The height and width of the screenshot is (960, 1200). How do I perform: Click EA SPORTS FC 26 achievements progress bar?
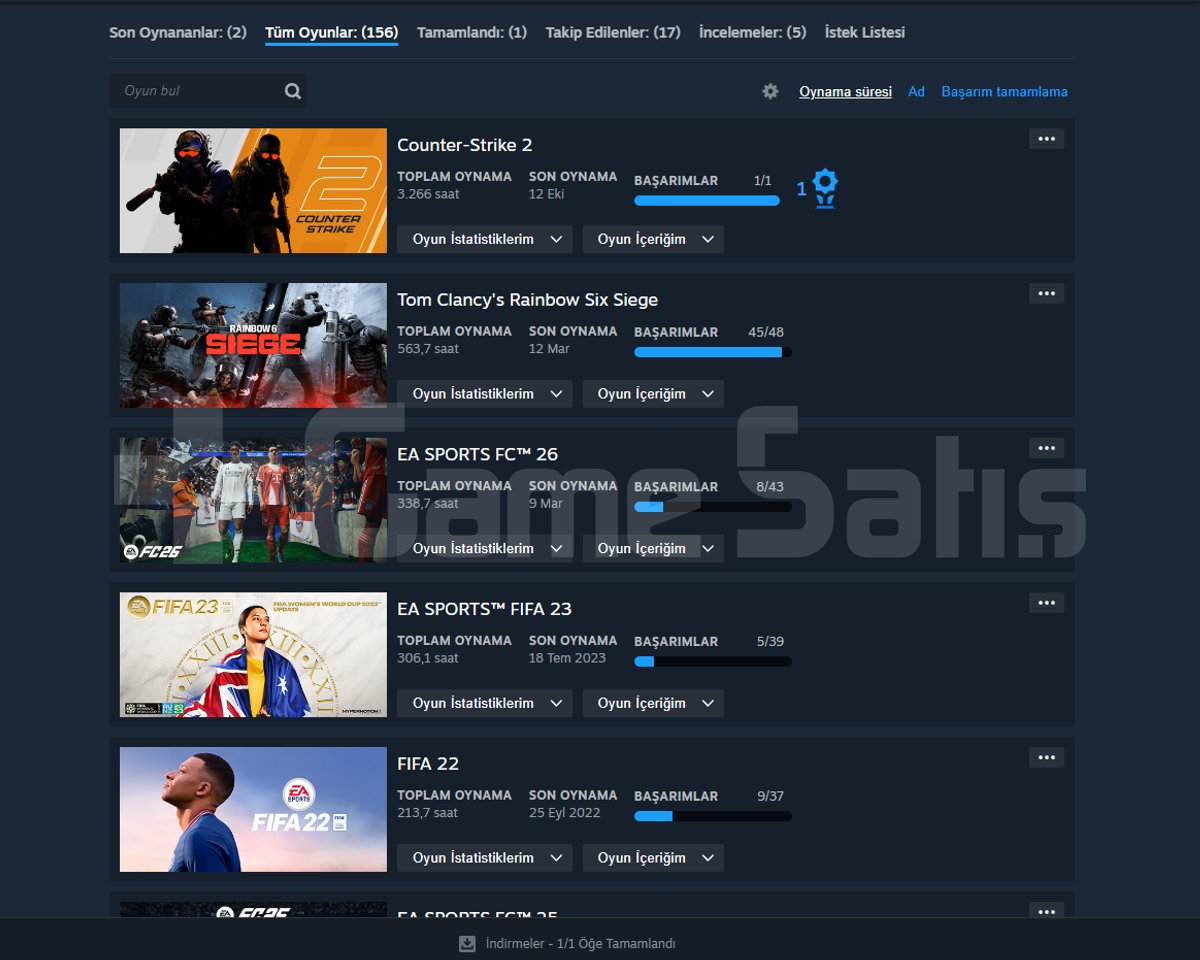tap(713, 507)
